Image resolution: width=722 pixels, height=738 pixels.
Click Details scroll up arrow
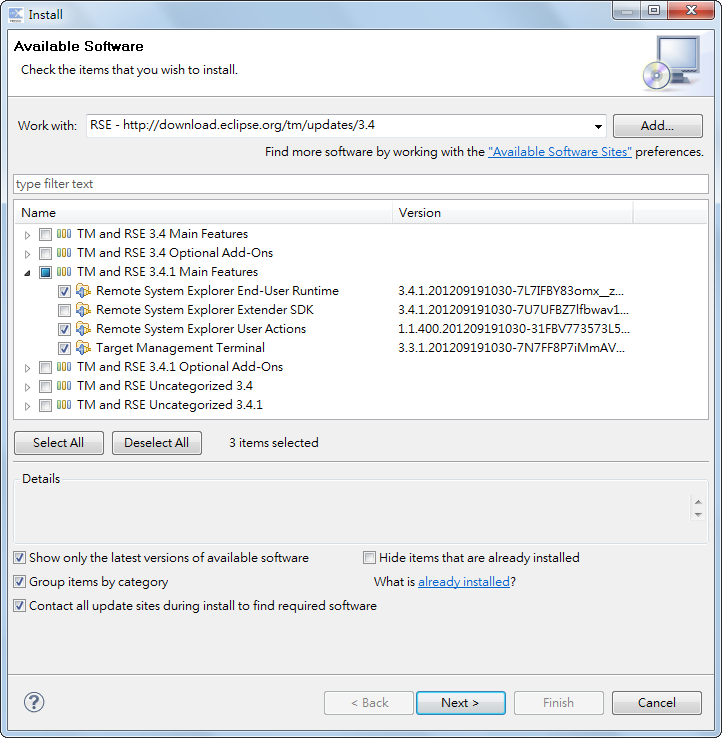(x=698, y=502)
